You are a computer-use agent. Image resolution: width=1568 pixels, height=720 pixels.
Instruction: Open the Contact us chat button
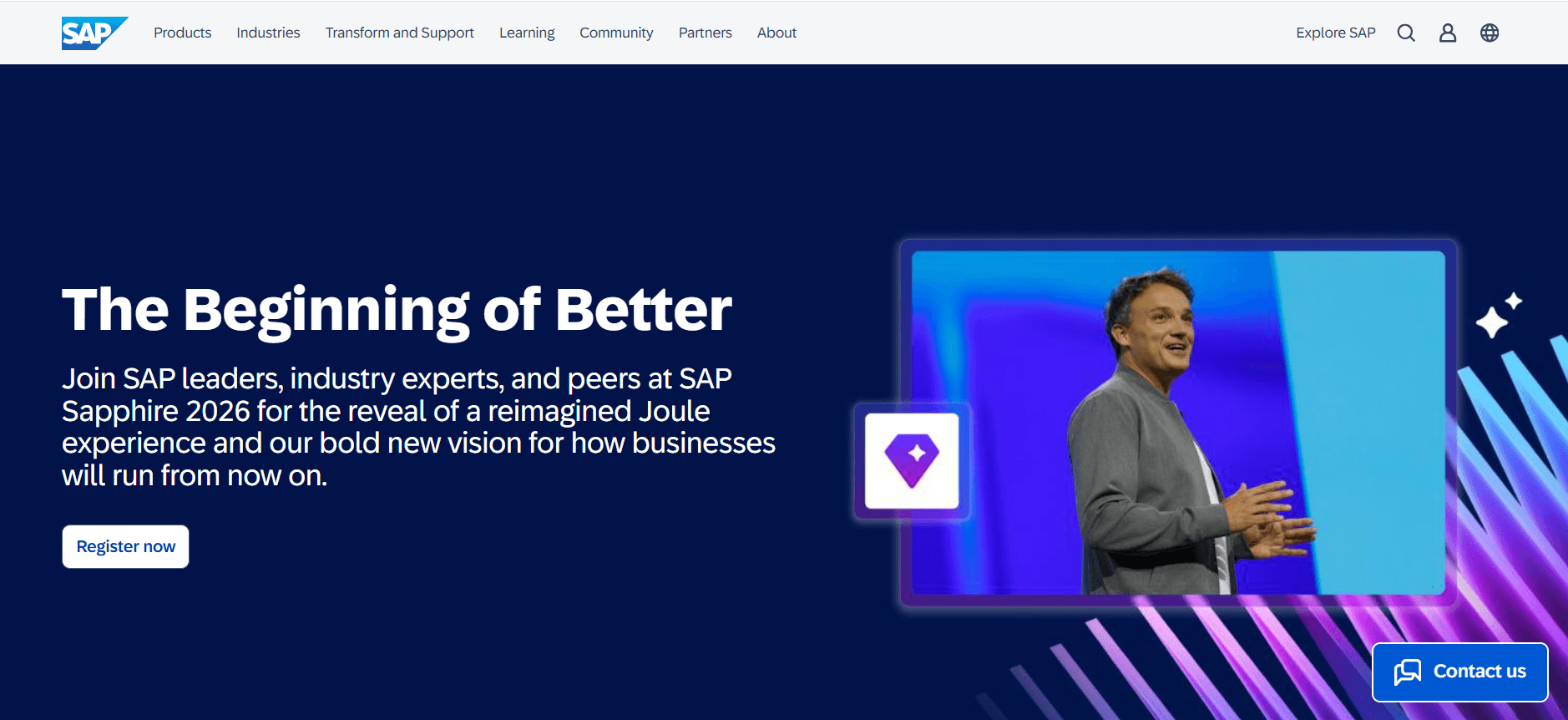coord(1460,672)
